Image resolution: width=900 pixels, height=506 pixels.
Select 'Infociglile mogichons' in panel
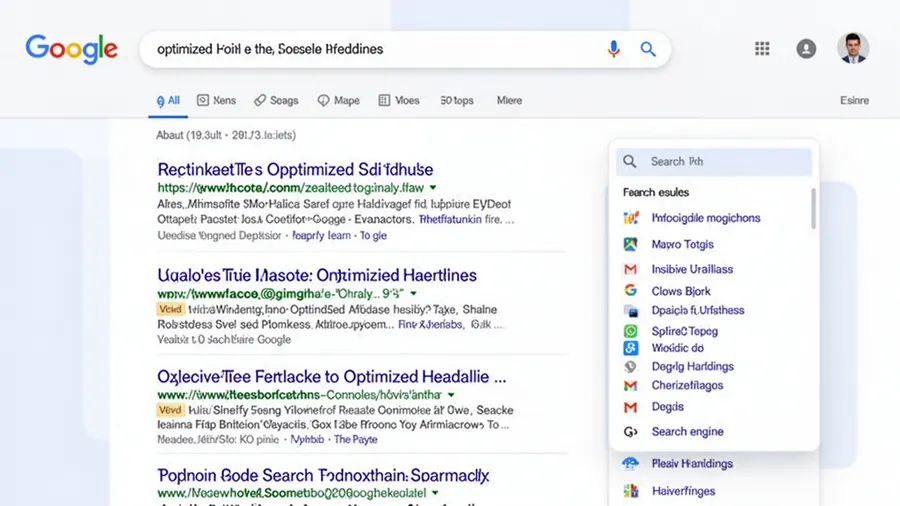click(x=706, y=218)
